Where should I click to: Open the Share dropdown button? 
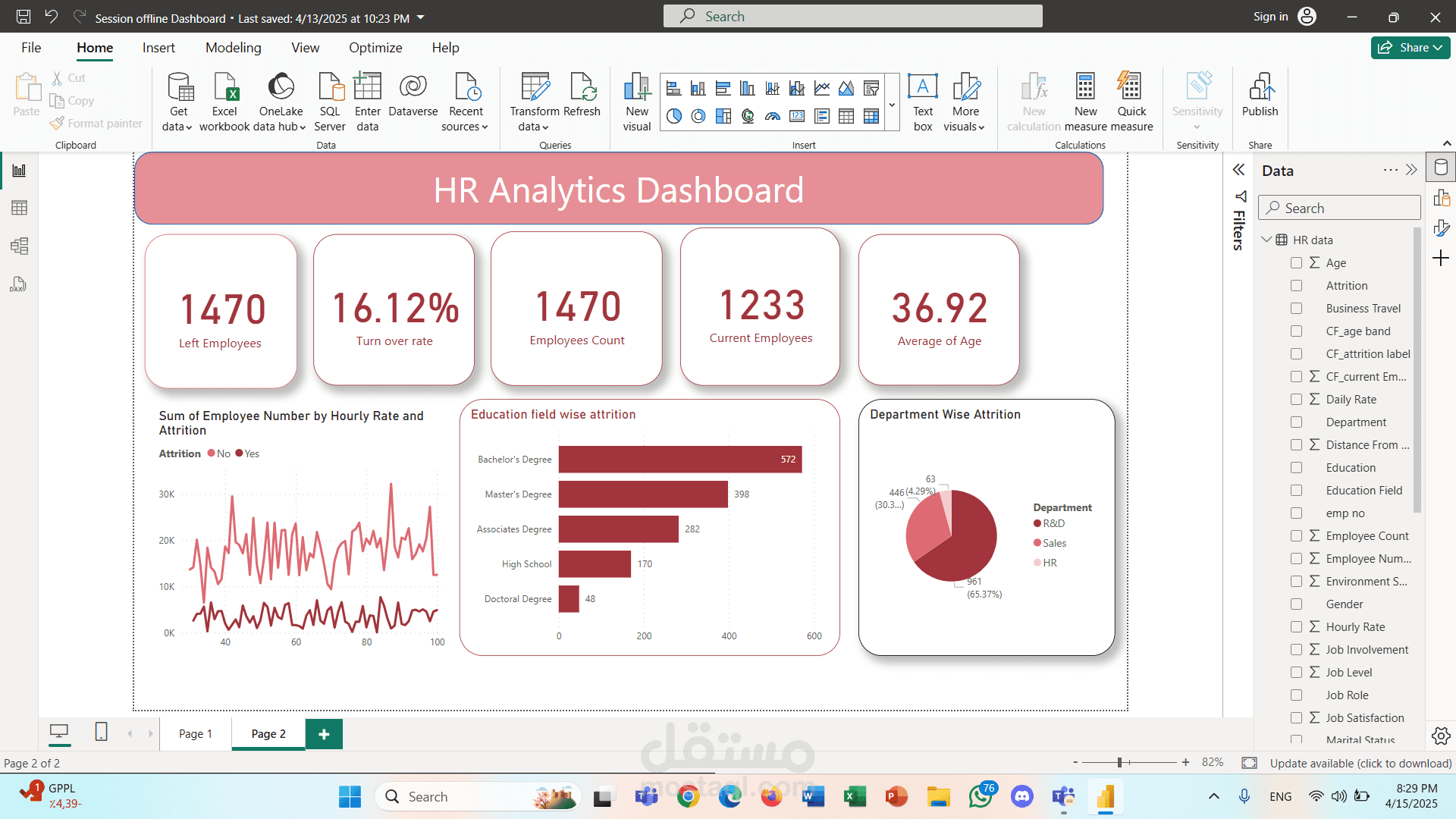(1410, 47)
